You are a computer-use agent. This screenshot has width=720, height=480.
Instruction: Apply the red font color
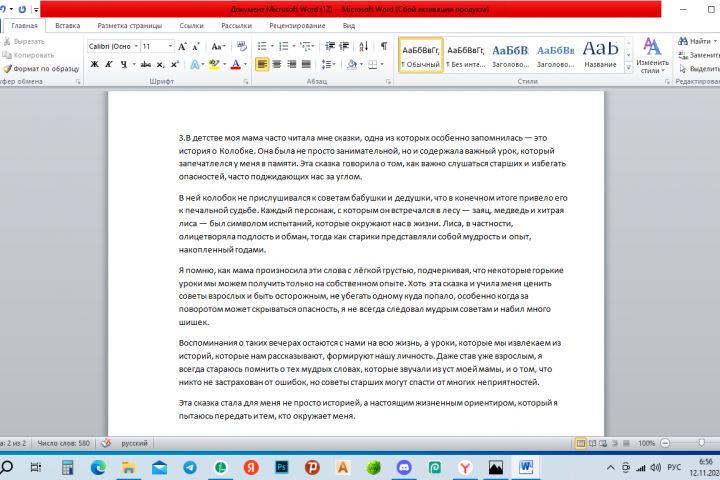(236, 64)
